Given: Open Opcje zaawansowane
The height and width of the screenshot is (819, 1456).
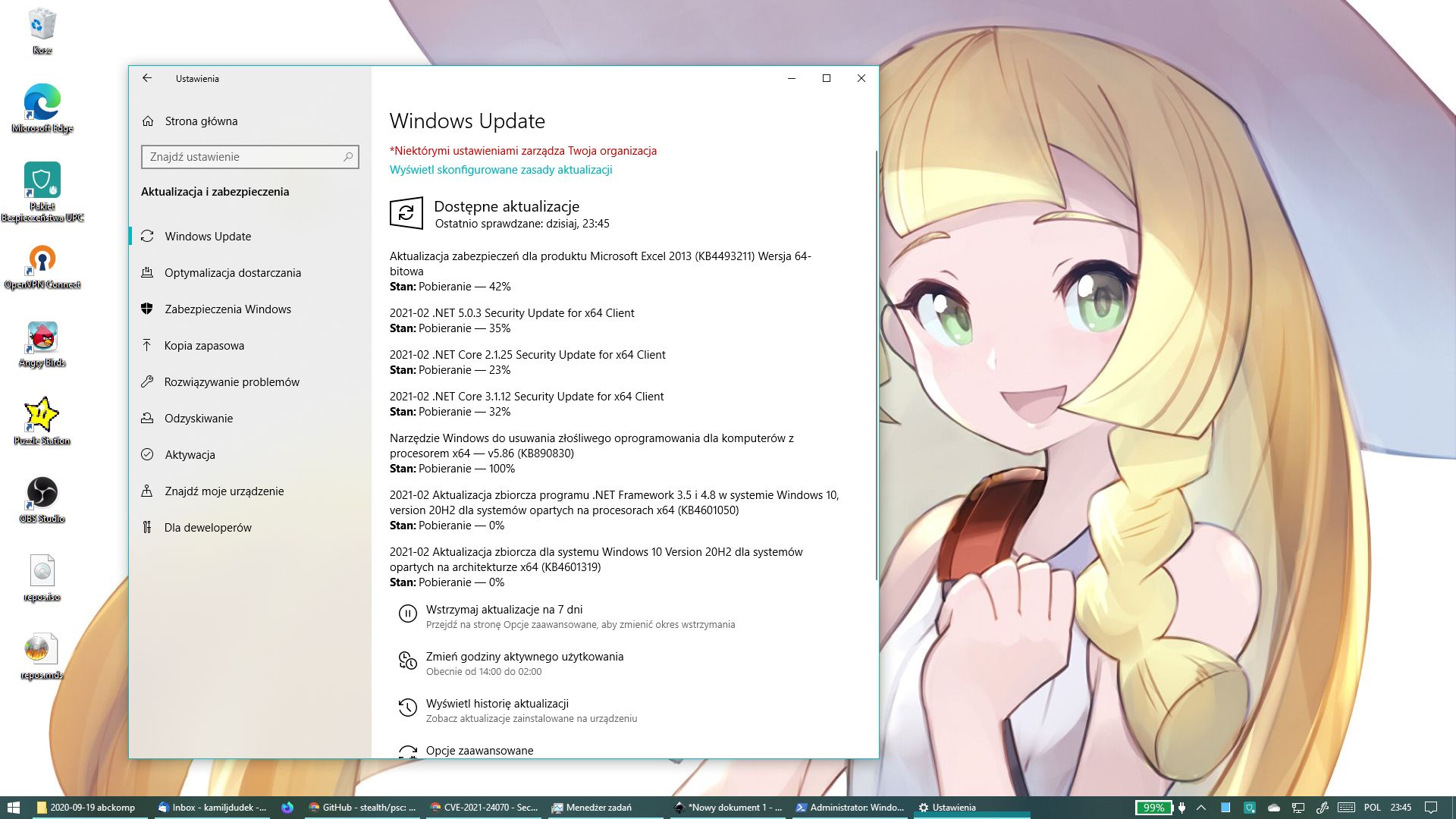Looking at the screenshot, I should point(479,750).
